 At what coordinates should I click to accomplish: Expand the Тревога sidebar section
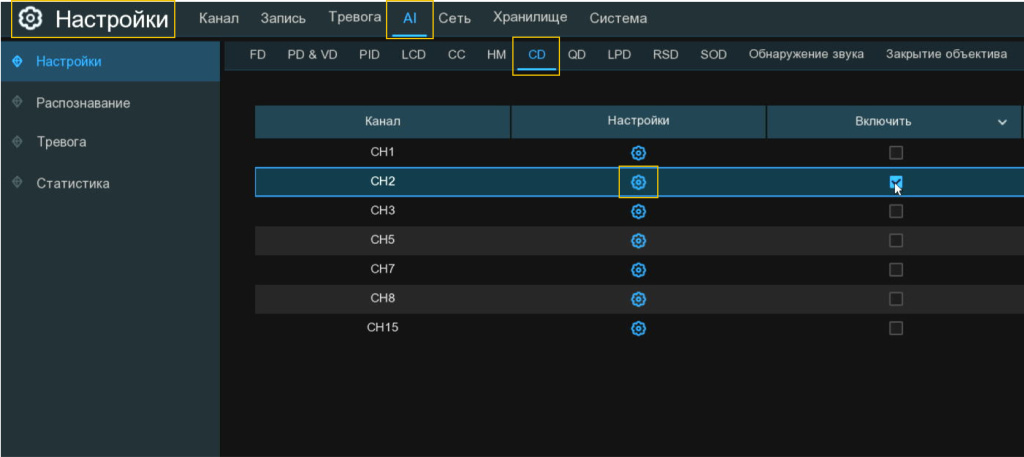click(x=61, y=142)
